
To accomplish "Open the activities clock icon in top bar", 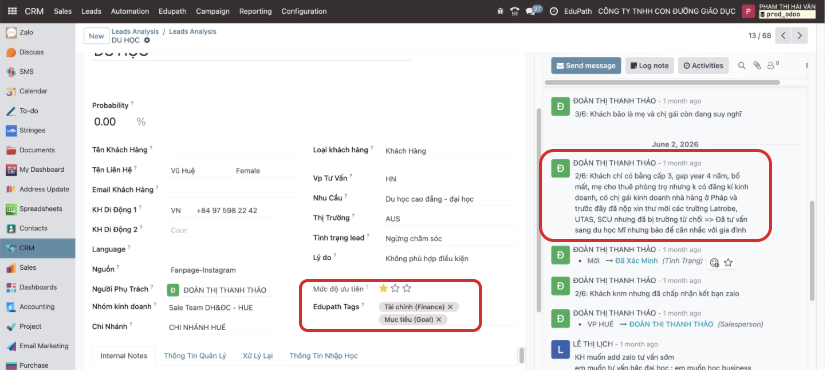I will click(554, 11).
